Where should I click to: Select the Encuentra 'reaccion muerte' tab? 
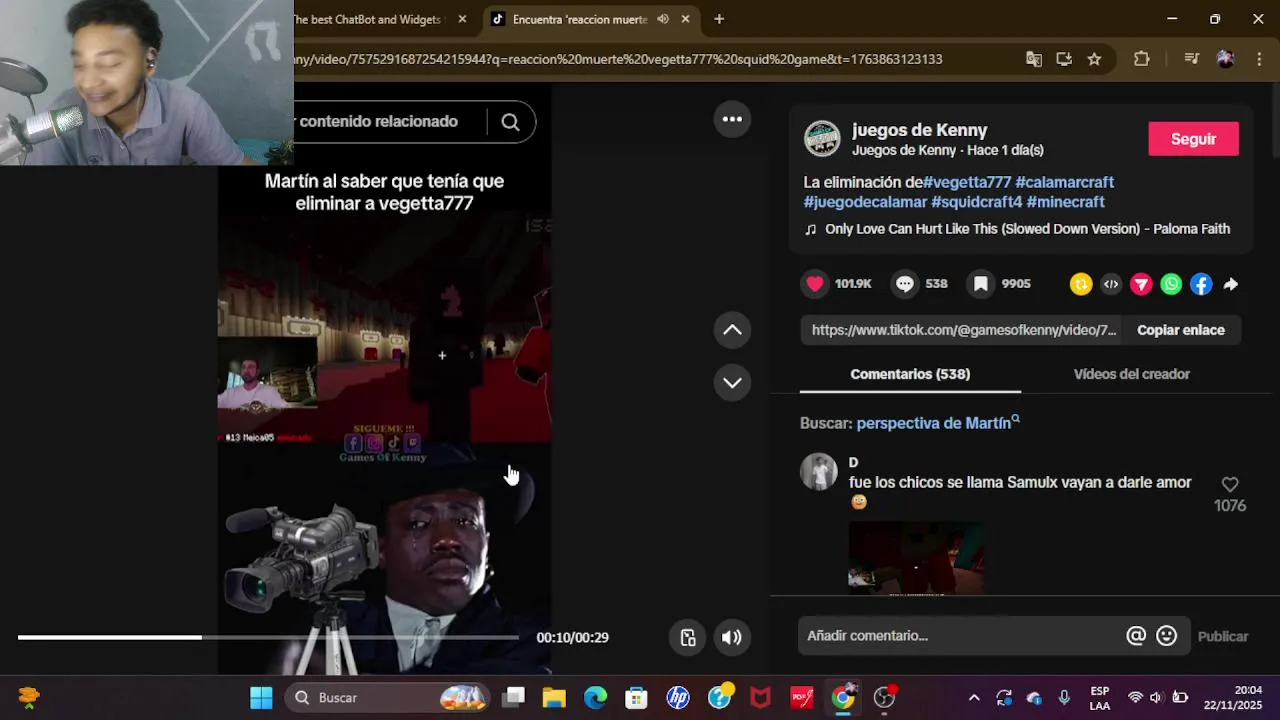[580, 19]
